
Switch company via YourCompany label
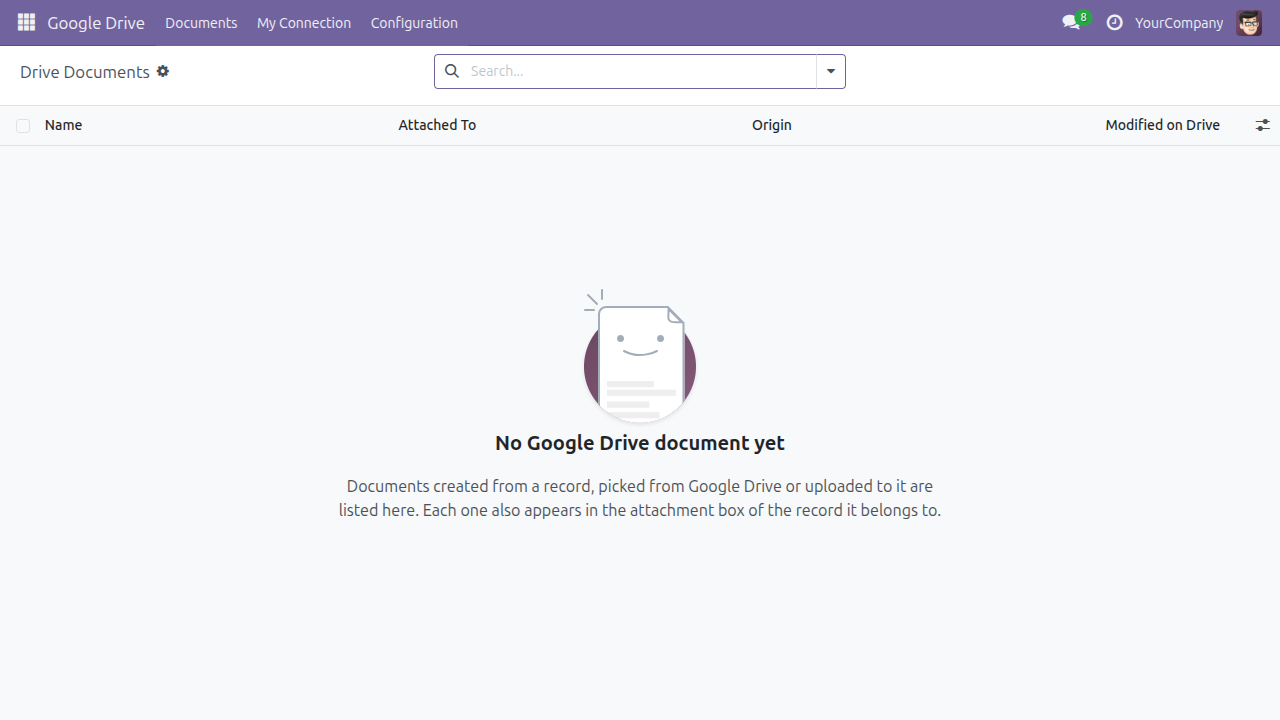coord(1179,22)
